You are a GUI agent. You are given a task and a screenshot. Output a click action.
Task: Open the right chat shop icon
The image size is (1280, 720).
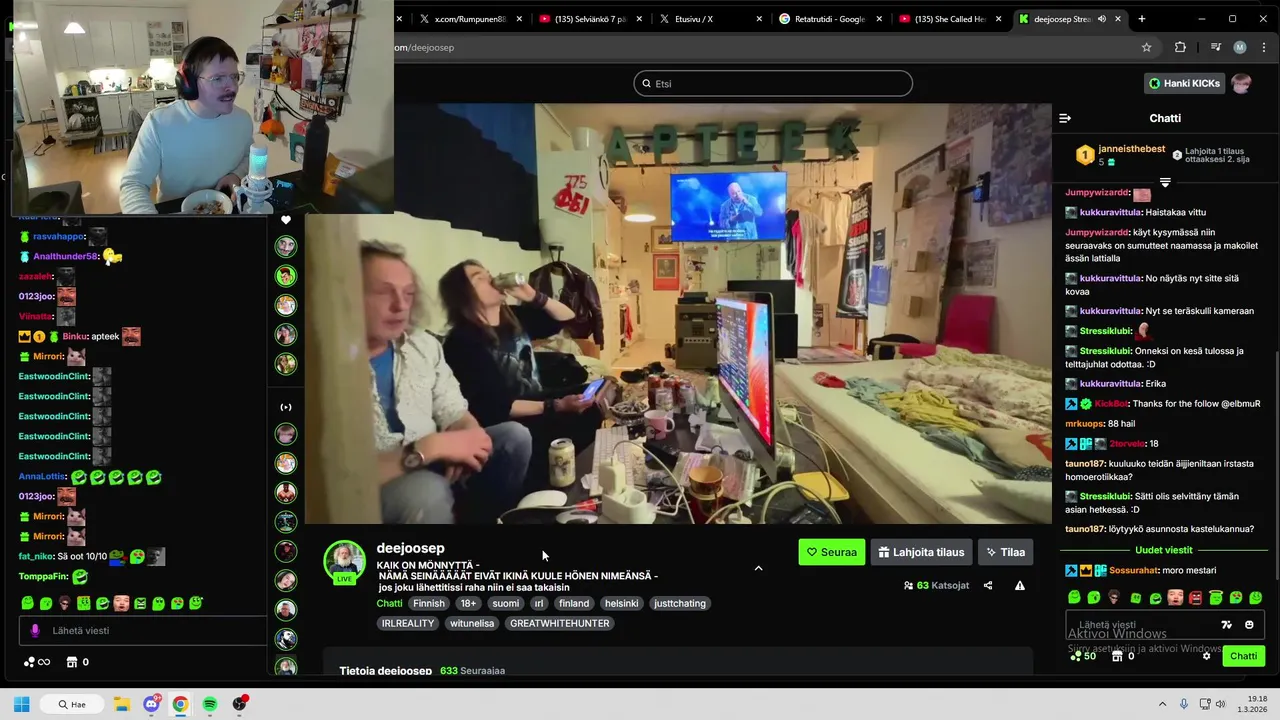[1117, 656]
